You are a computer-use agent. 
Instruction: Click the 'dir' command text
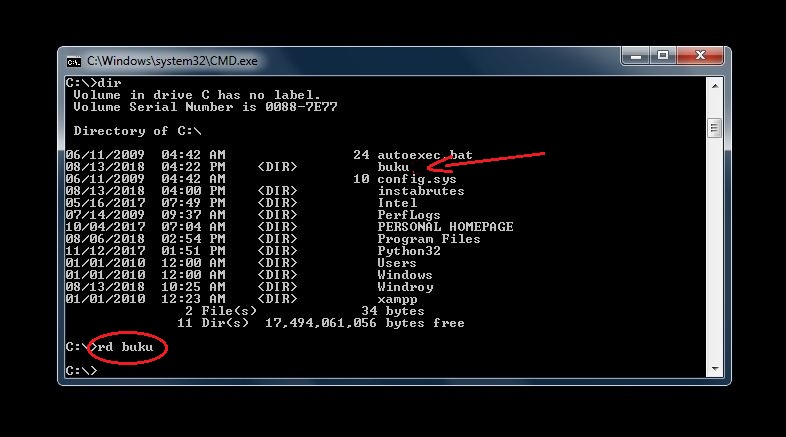(109, 83)
